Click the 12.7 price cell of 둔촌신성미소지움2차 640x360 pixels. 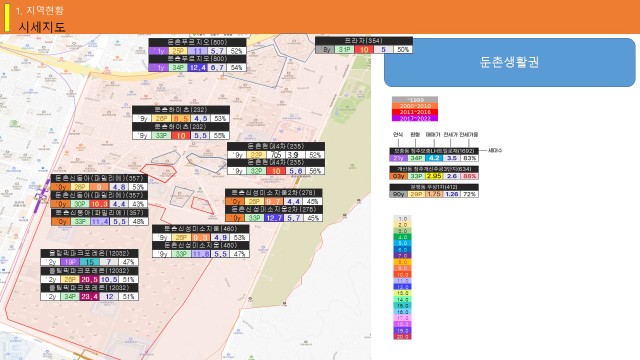[x=273, y=218]
